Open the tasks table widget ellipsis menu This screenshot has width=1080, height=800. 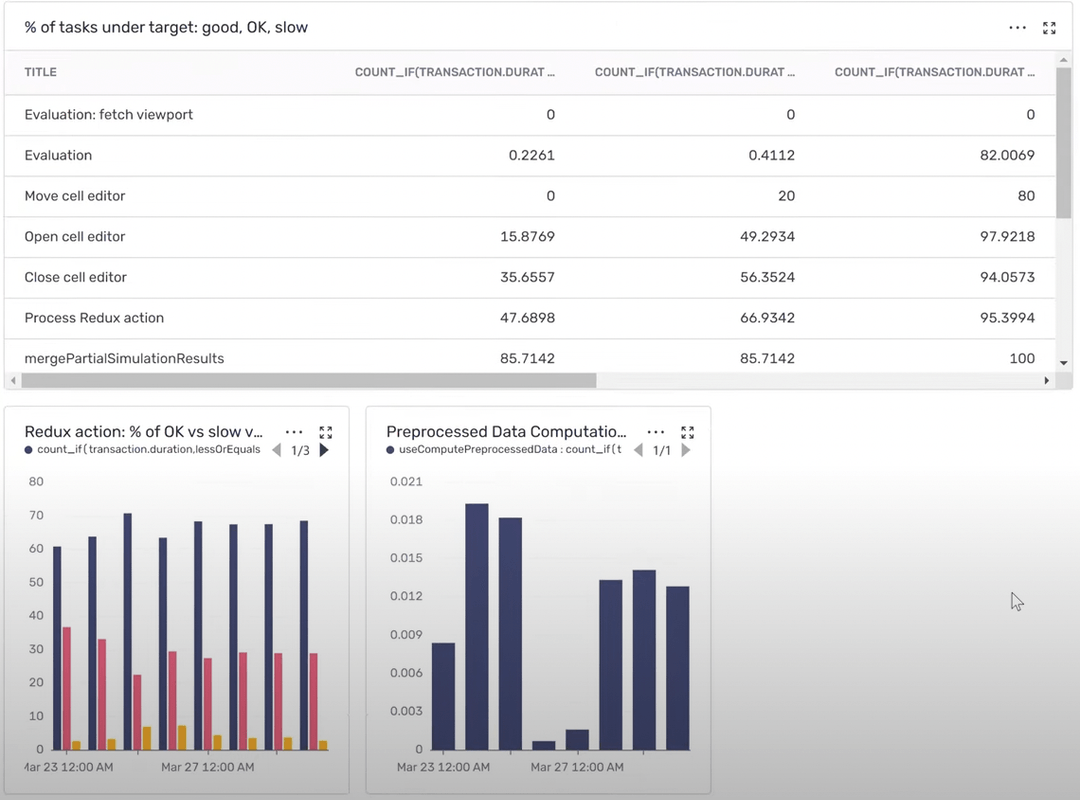(x=1017, y=28)
